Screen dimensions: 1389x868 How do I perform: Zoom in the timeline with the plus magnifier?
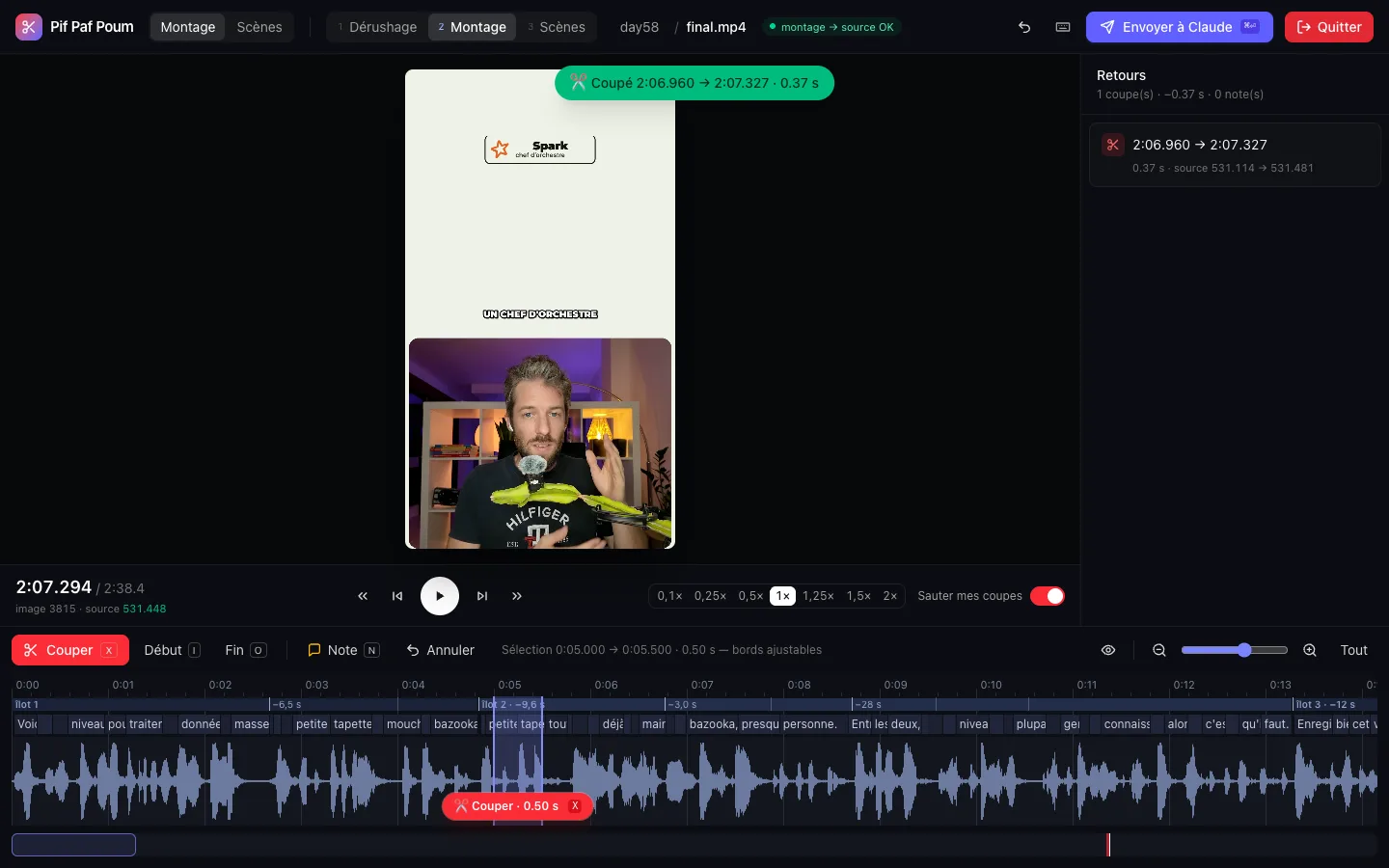[1310, 650]
